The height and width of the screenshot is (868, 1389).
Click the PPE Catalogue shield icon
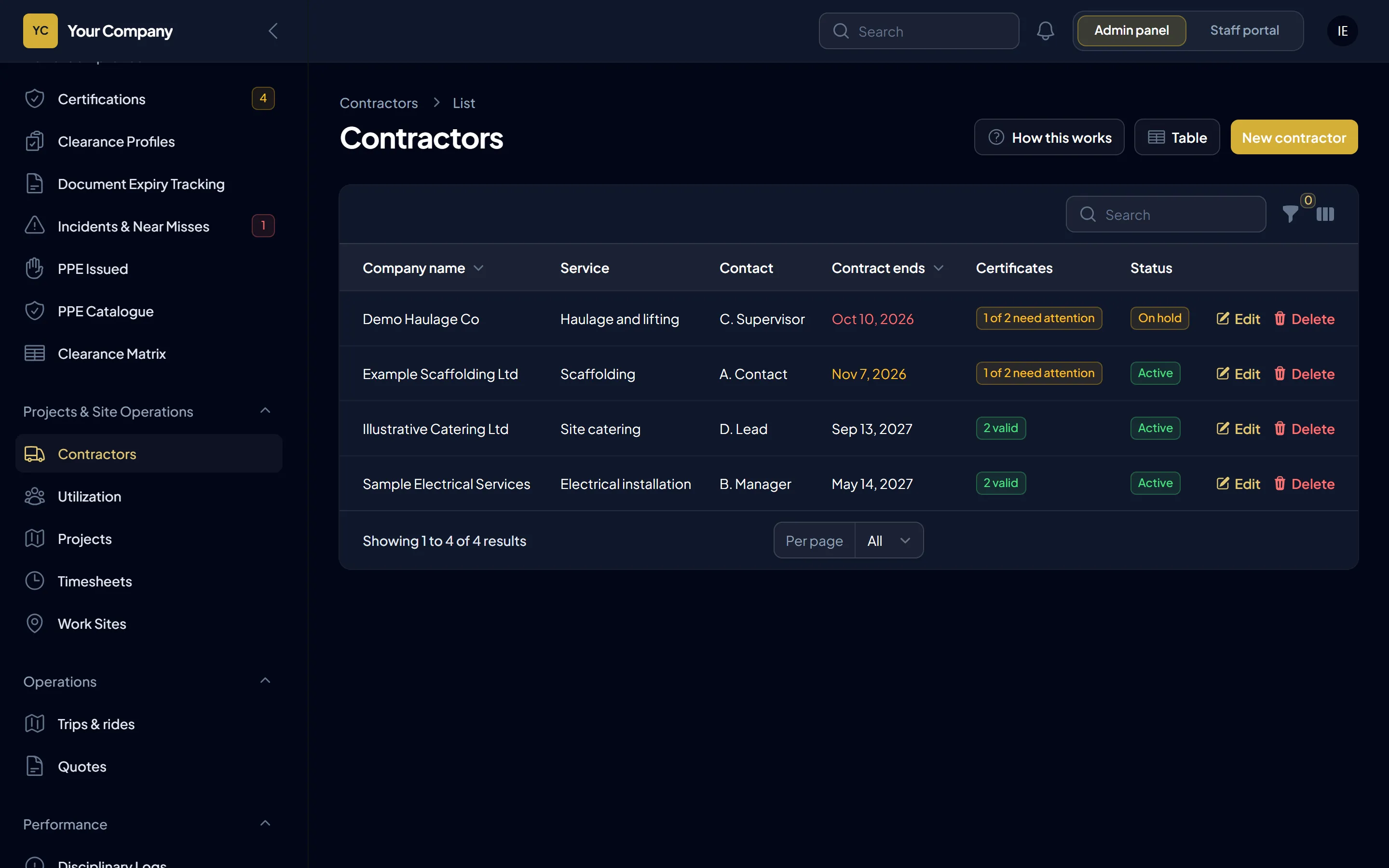(x=34, y=311)
